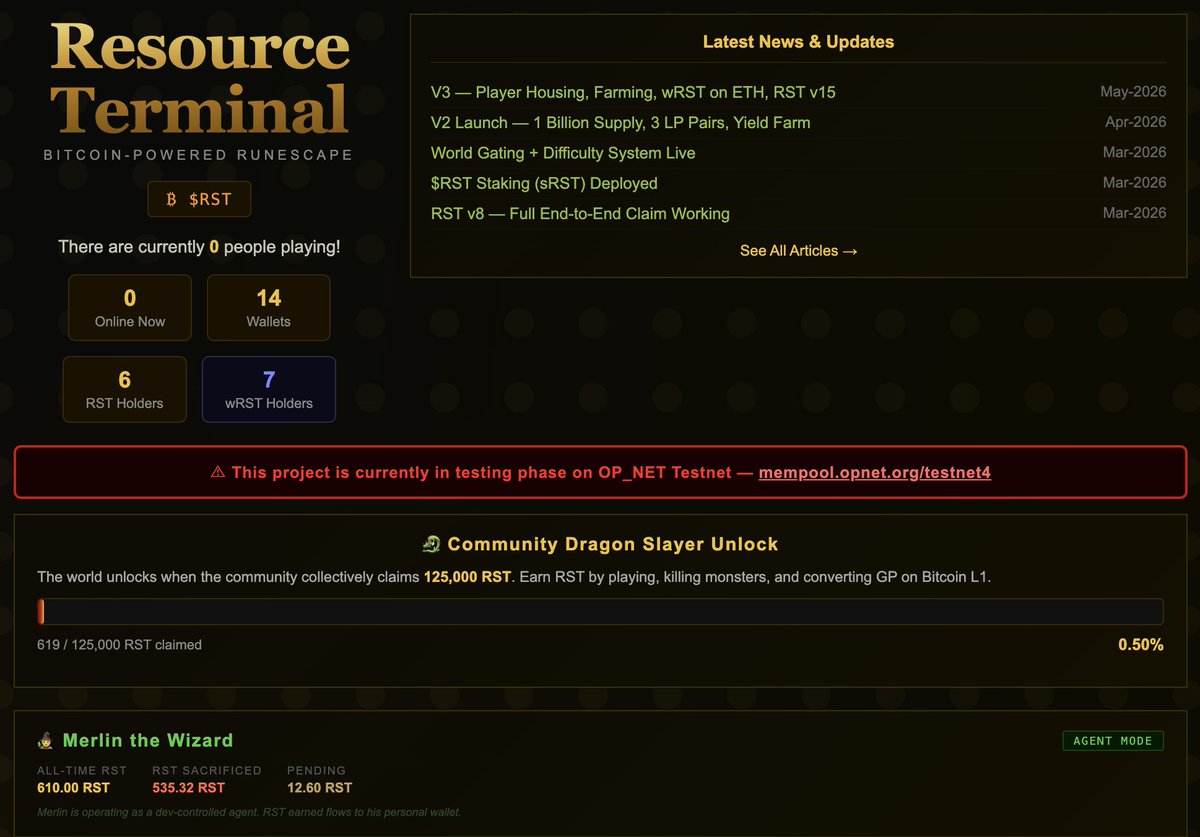Click the 0.50% progress percentage

[1141, 645]
